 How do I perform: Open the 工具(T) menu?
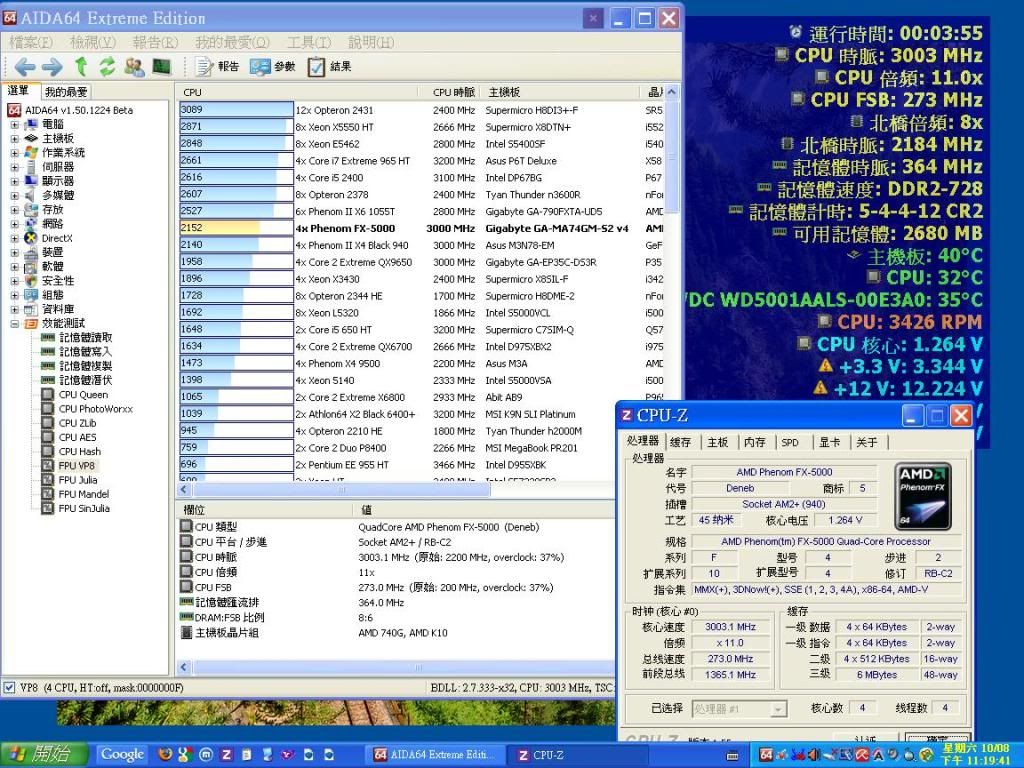click(x=308, y=42)
